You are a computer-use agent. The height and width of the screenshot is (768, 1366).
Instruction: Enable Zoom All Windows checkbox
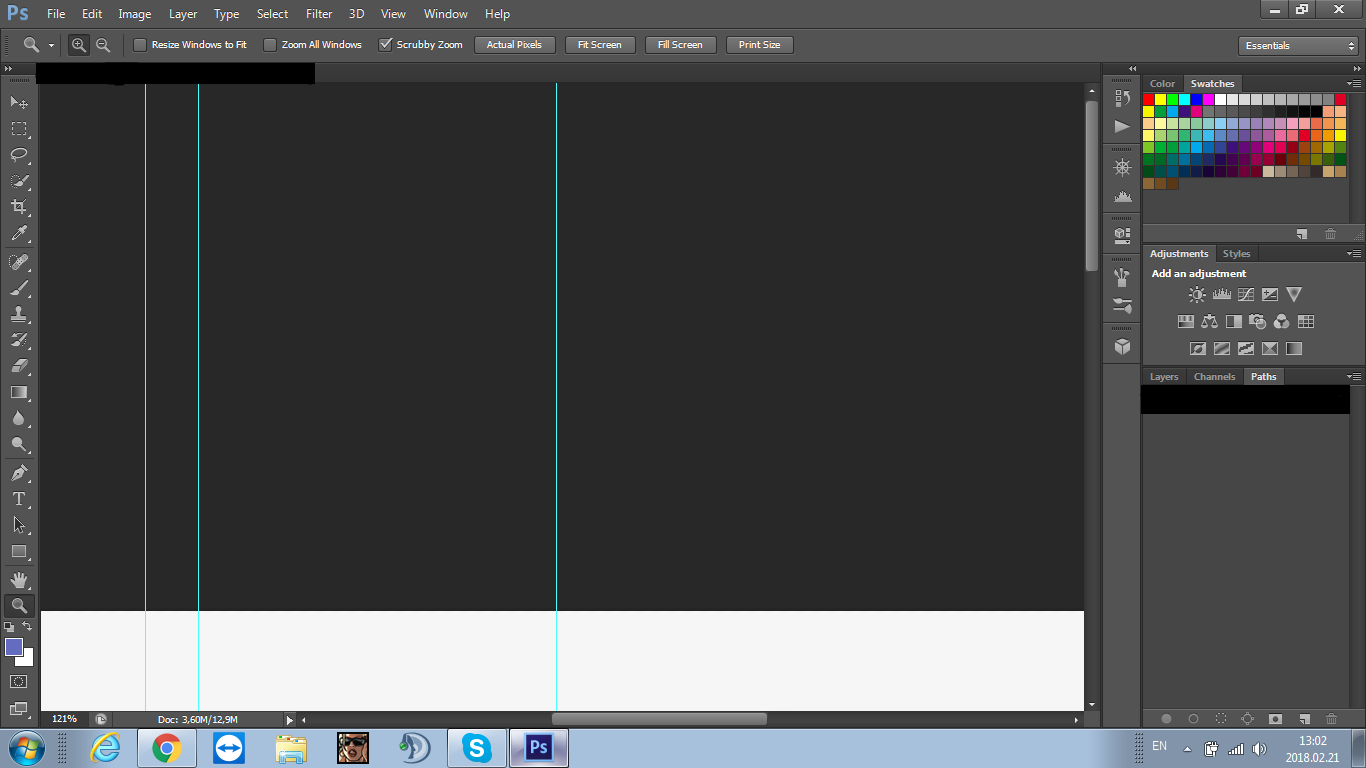(269, 45)
